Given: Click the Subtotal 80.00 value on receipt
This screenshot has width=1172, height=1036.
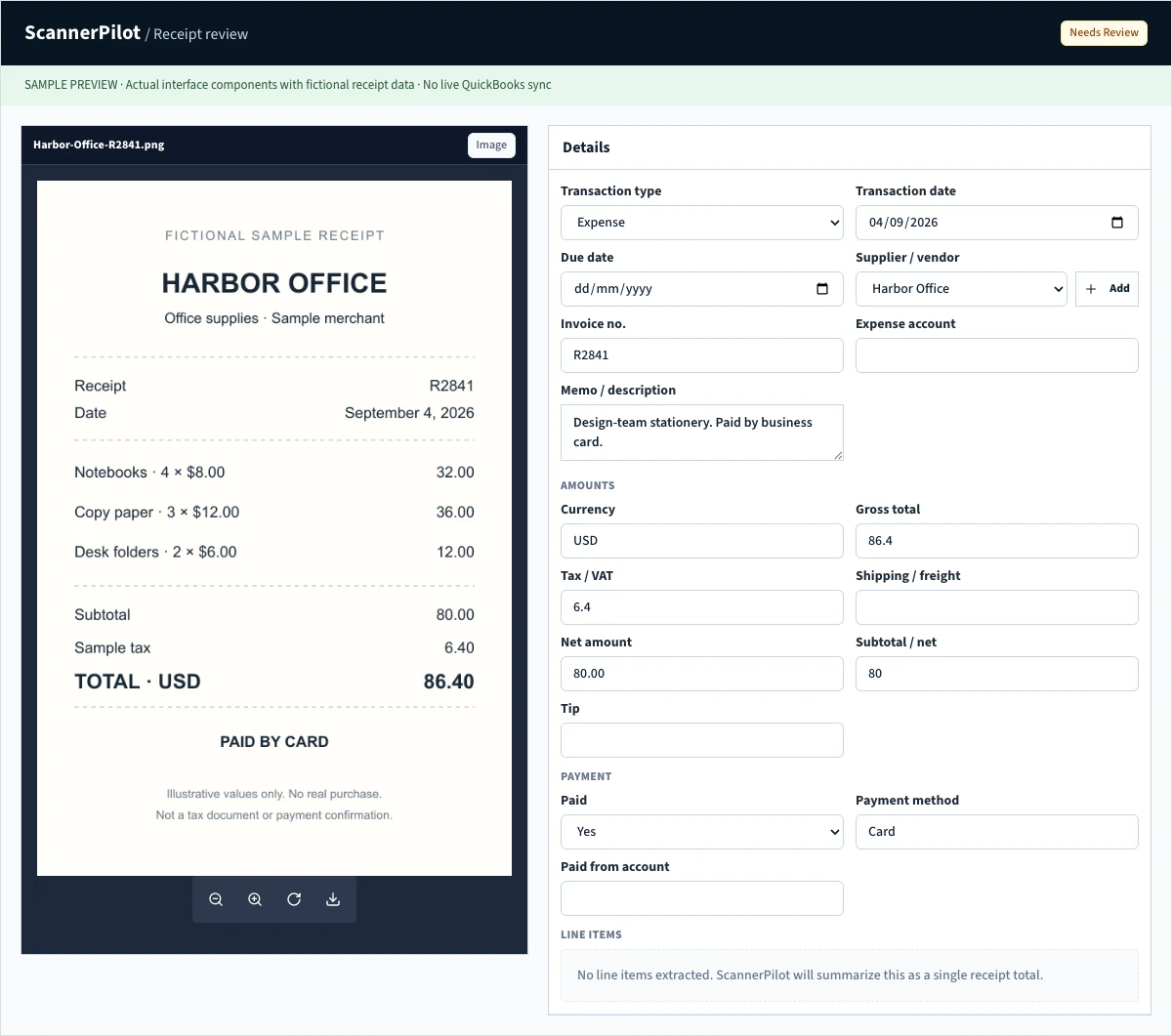Looking at the screenshot, I should [455, 615].
